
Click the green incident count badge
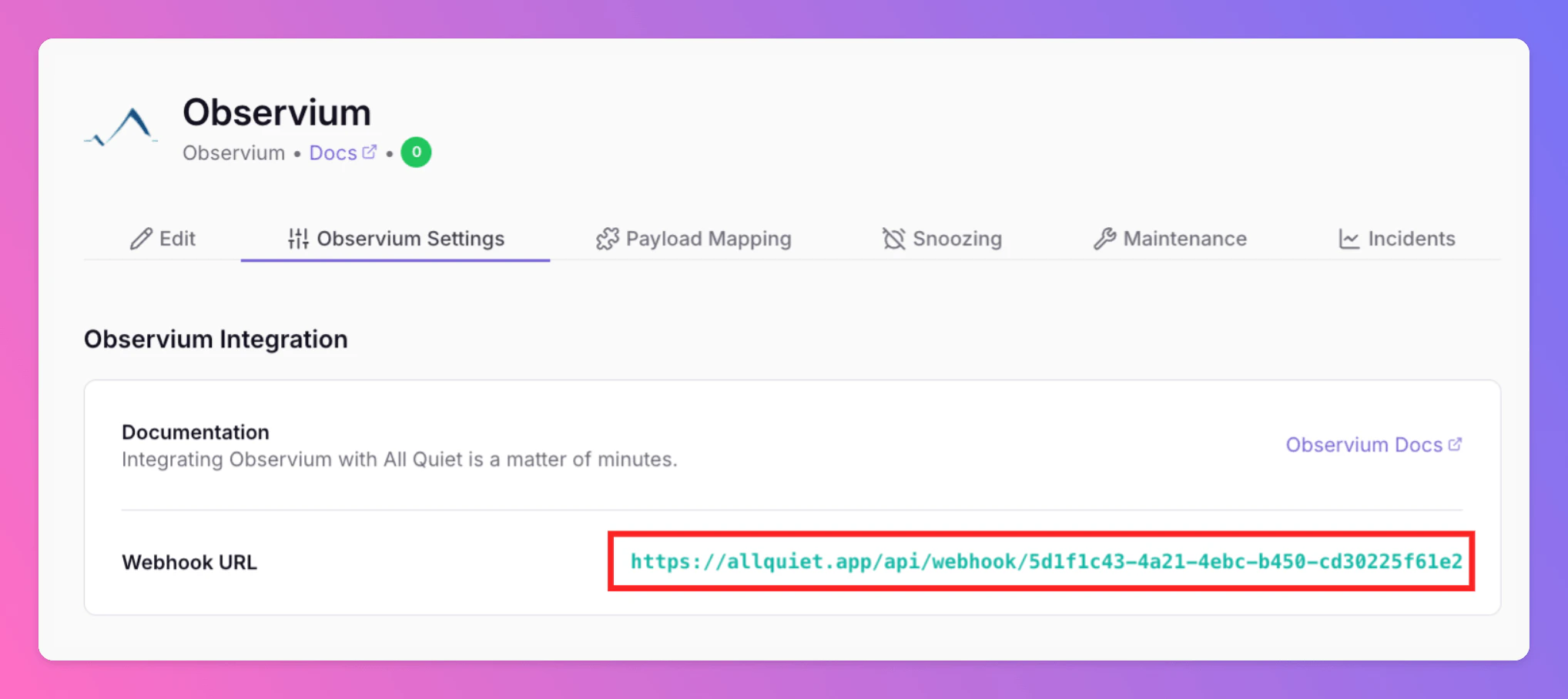point(416,152)
